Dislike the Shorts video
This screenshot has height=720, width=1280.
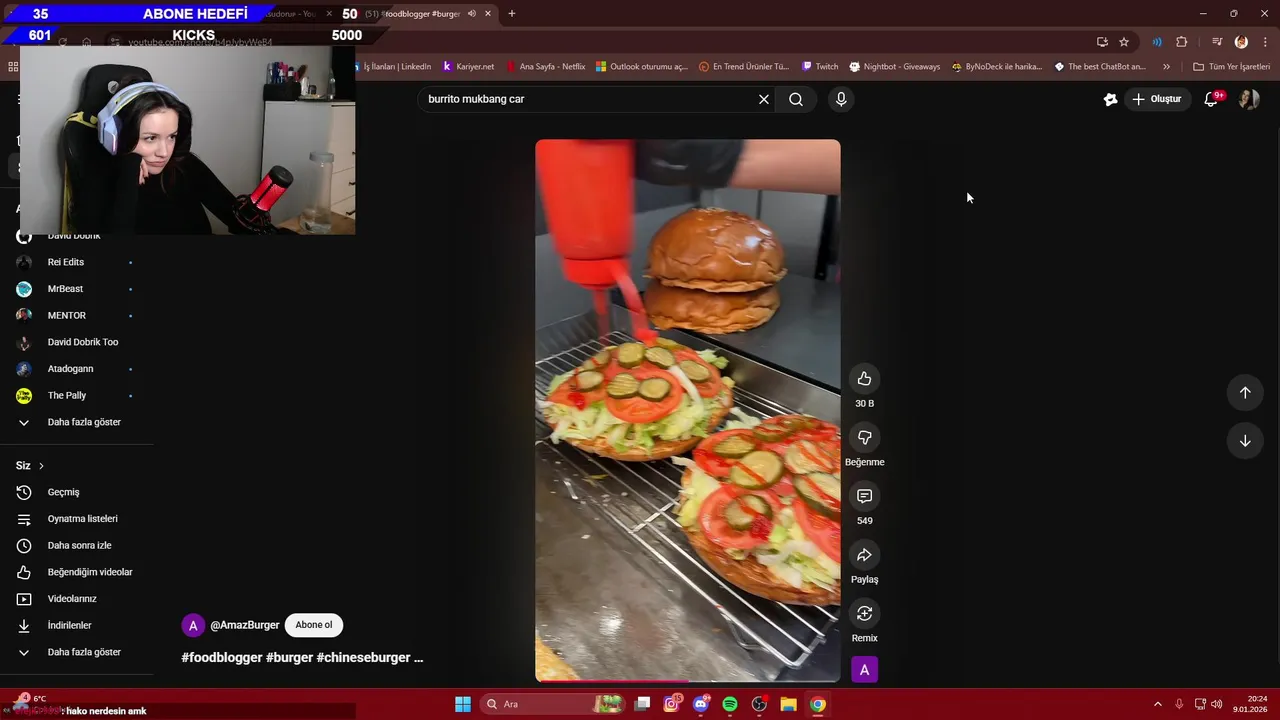click(864, 437)
